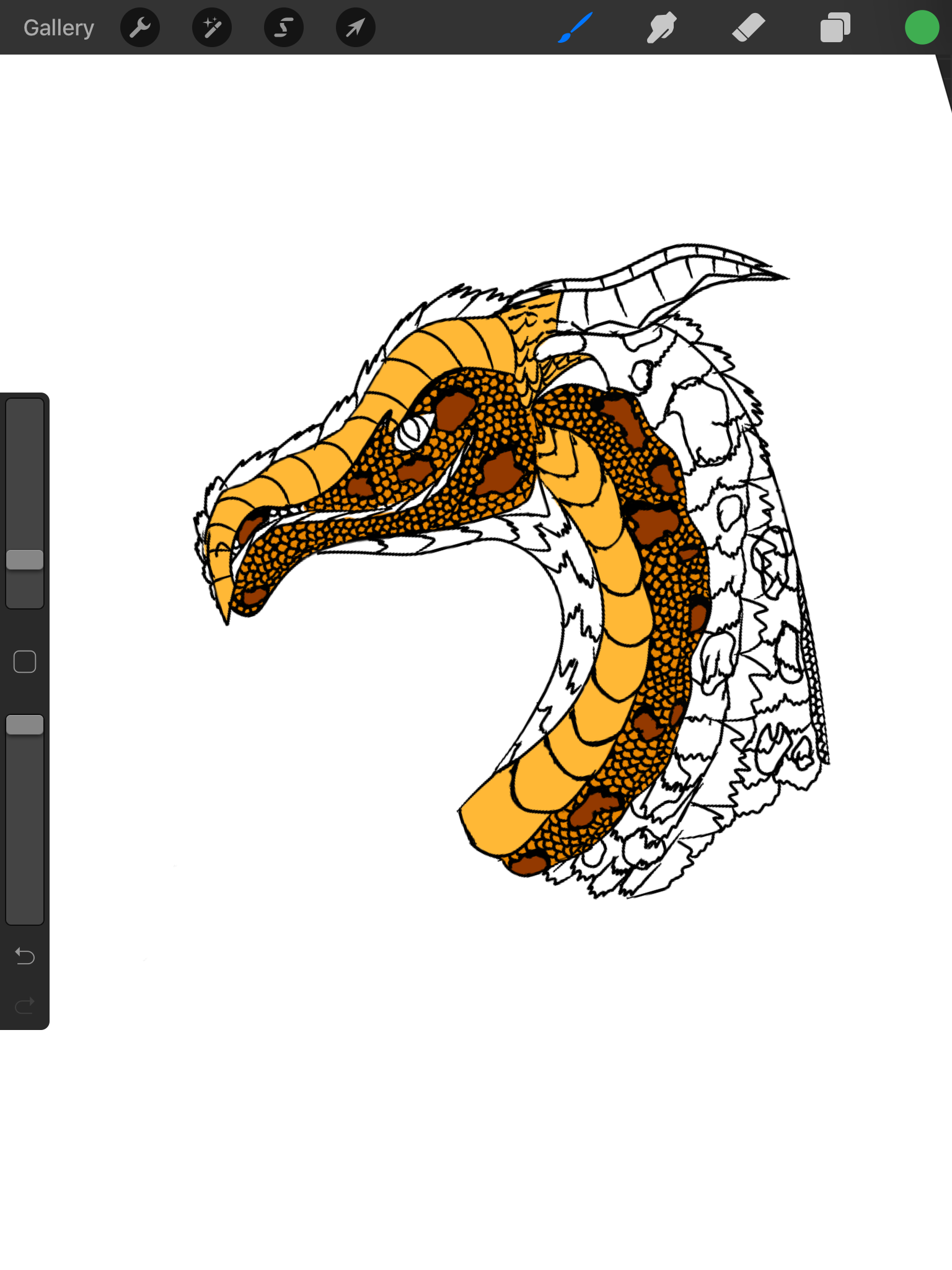The width and height of the screenshot is (952, 1270).
Task: Open the Layers panel
Action: [835, 28]
